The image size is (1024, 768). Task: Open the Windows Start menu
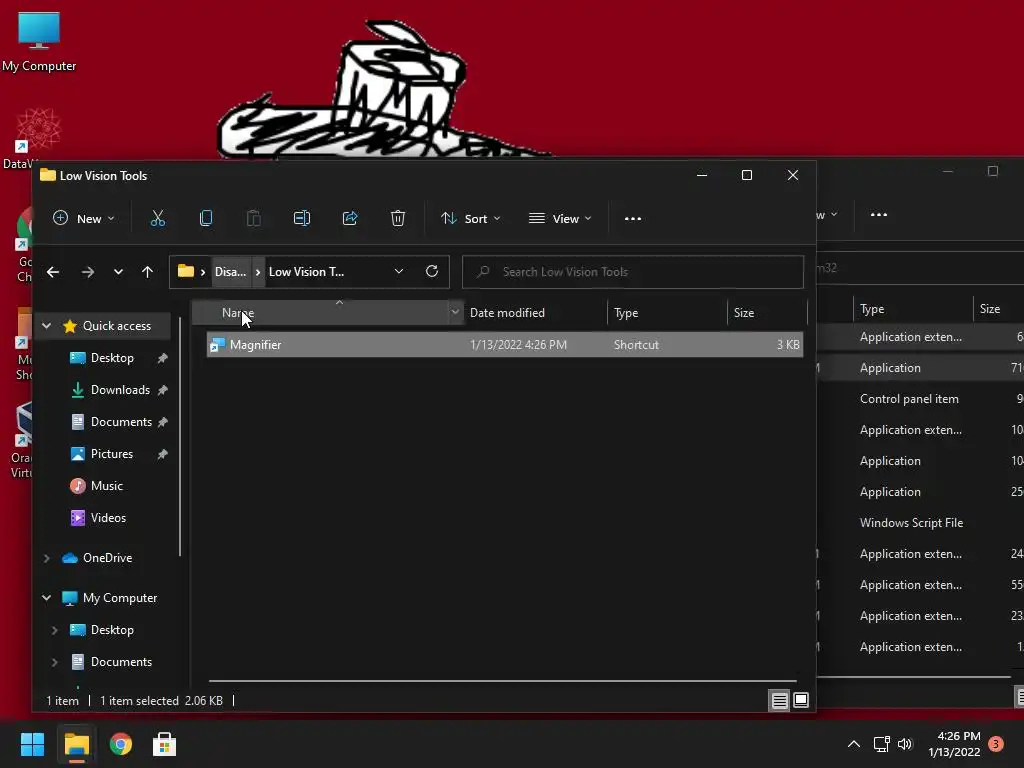point(32,744)
